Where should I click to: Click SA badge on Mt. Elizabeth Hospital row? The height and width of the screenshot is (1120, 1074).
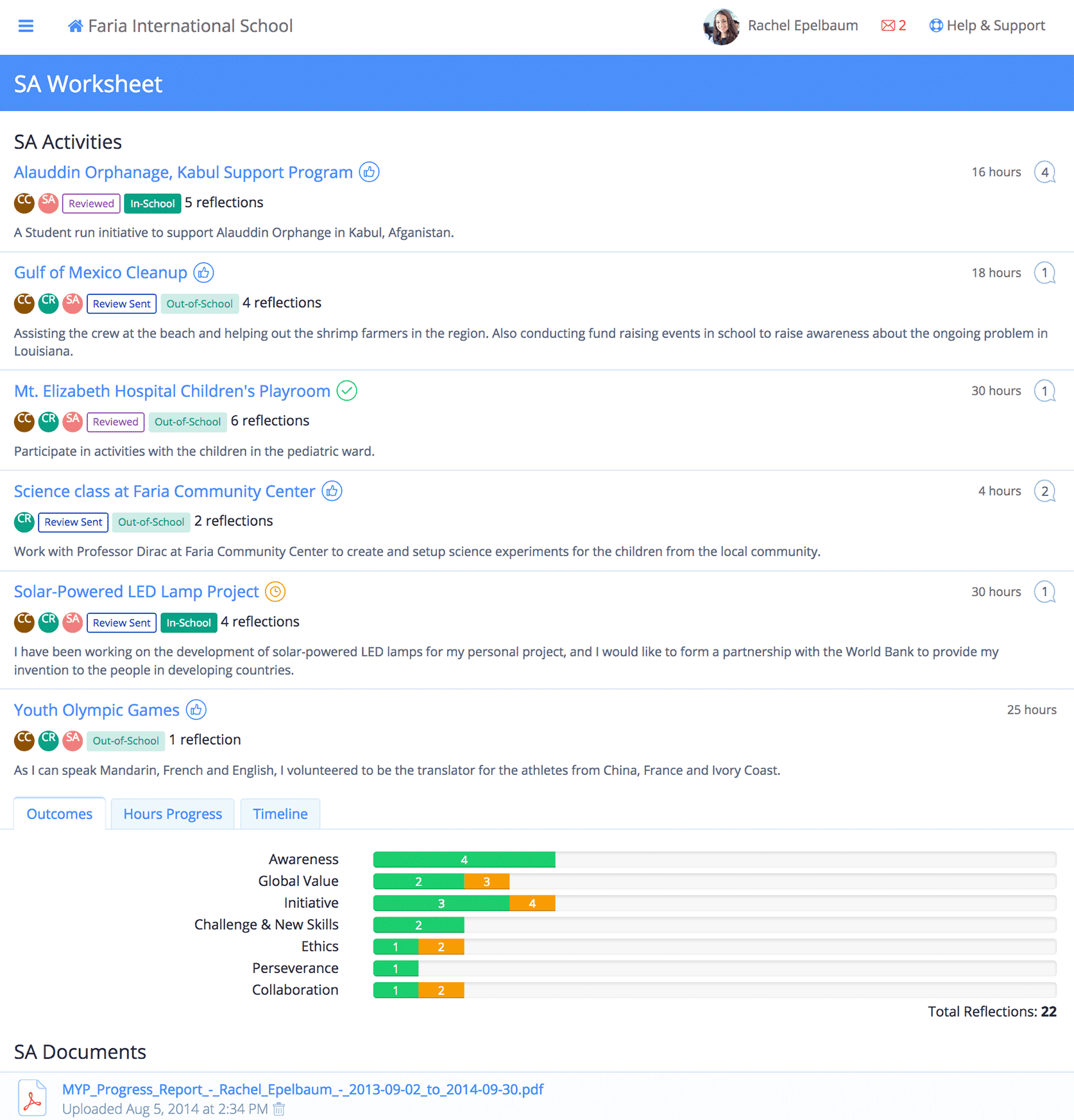click(x=72, y=421)
